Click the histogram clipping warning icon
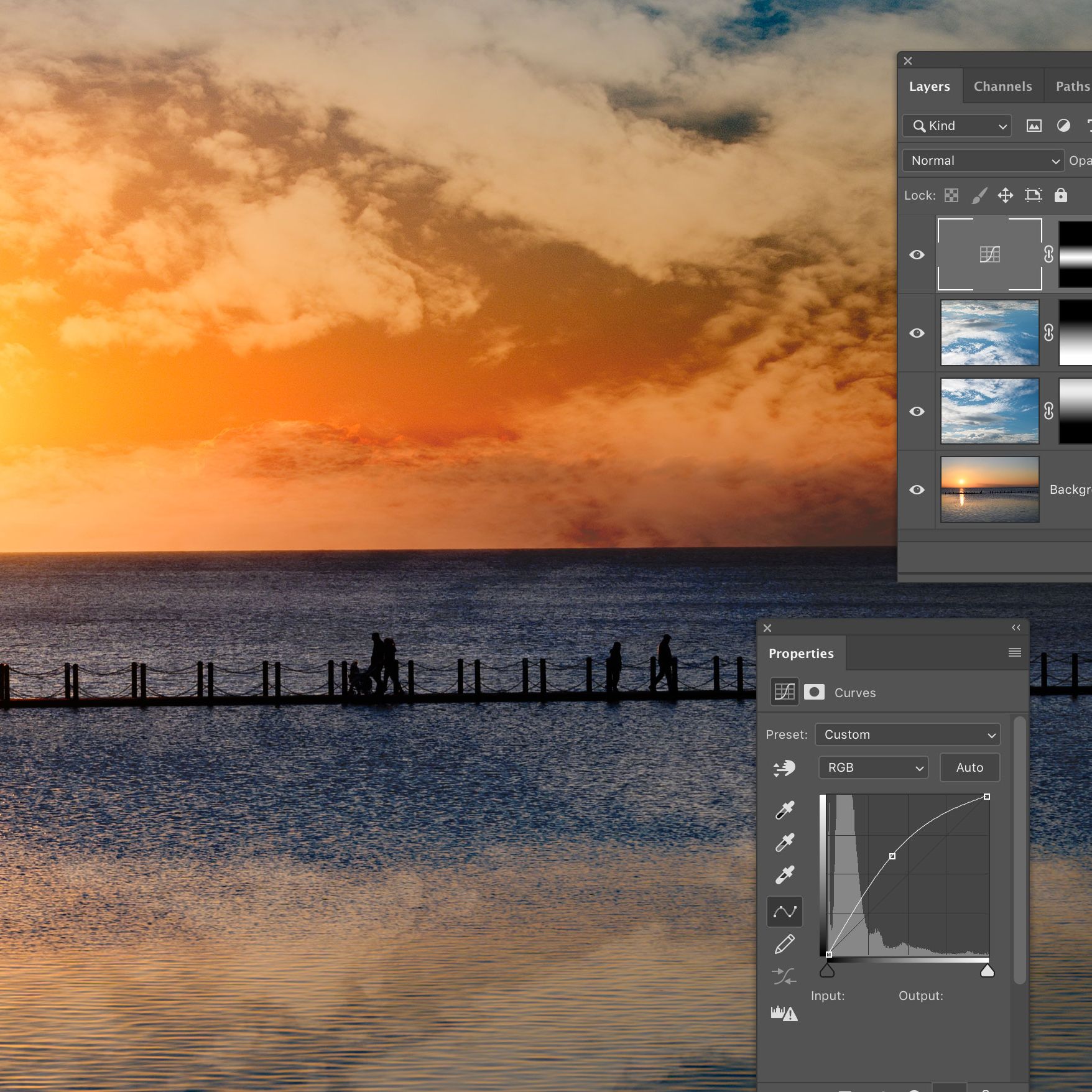Screen dimensions: 1092x1092 point(784,1014)
